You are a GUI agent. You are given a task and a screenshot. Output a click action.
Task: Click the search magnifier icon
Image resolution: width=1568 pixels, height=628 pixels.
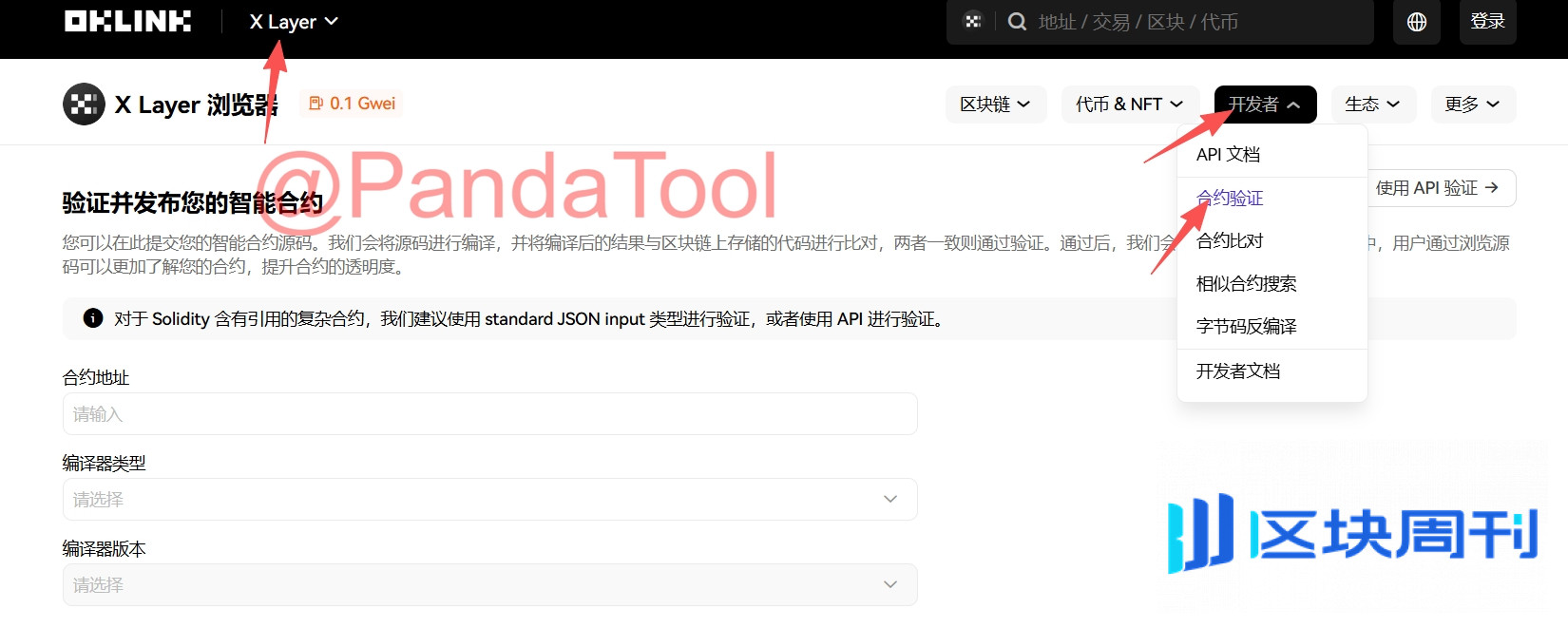[1017, 22]
